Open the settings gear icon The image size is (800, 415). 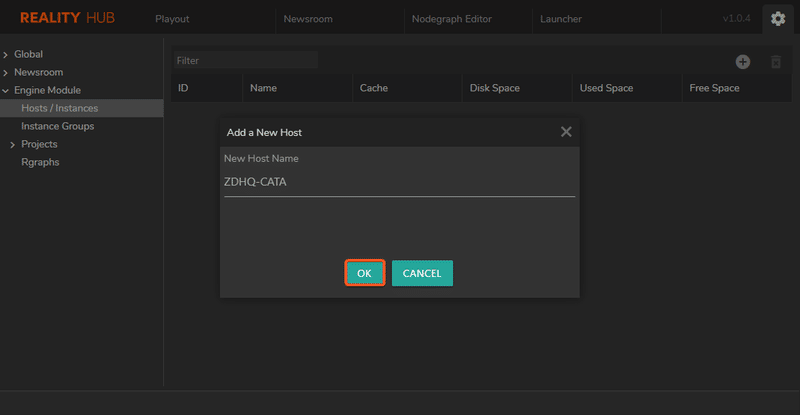point(778,19)
